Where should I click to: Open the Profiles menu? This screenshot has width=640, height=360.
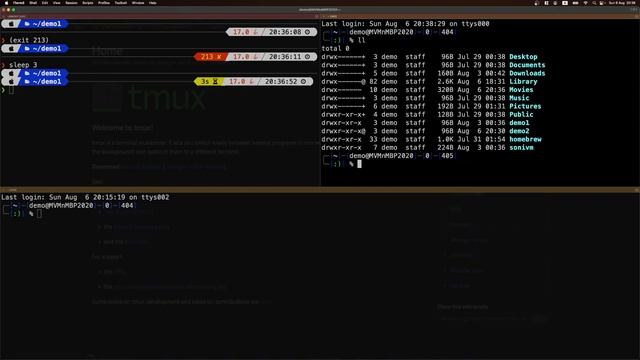(x=104, y=3)
